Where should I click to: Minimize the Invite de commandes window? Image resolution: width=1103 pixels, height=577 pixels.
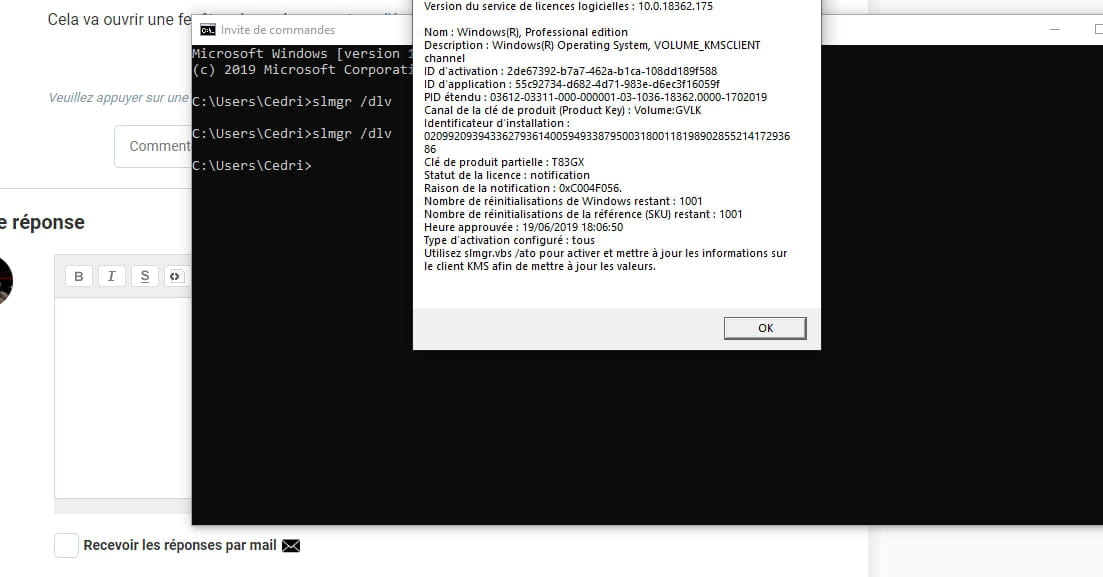tap(1054, 30)
